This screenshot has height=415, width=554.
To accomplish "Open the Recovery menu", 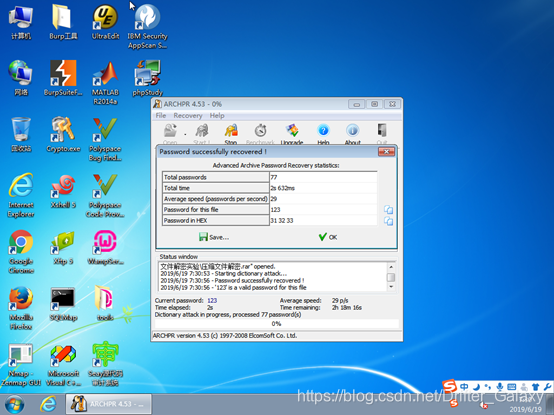I will 188,115.
